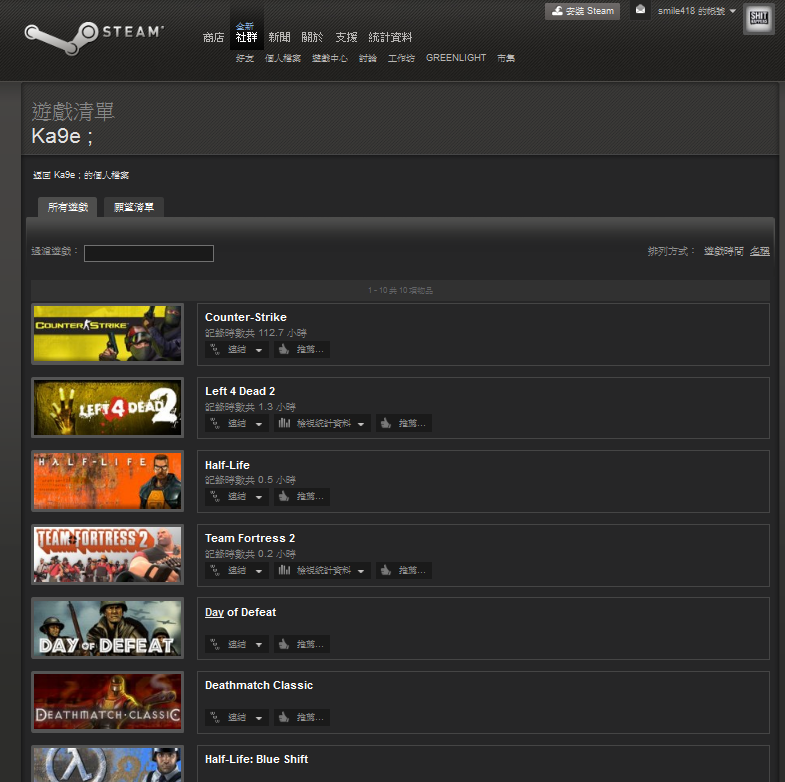
Task: Go to Workshop submenu link
Action: [x=401, y=58]
